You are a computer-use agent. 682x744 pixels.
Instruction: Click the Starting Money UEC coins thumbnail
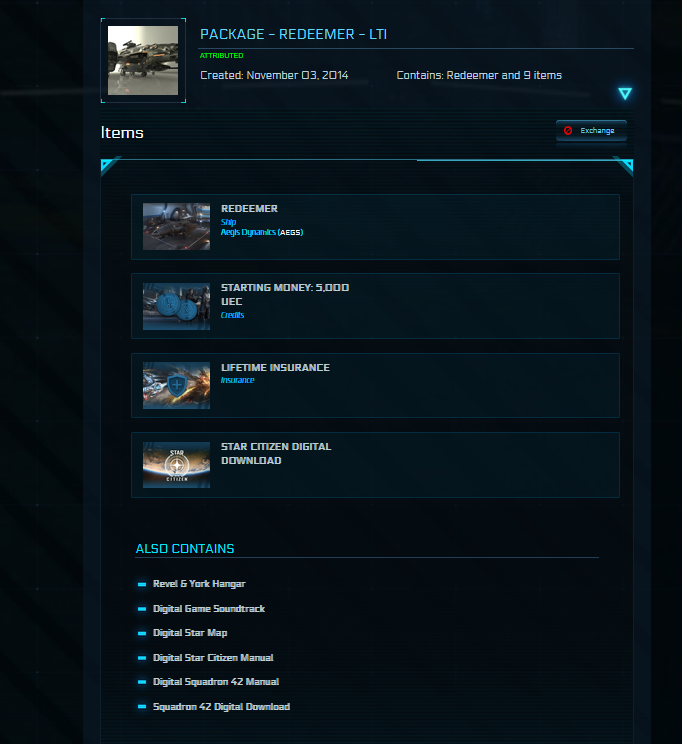point(177,307)
